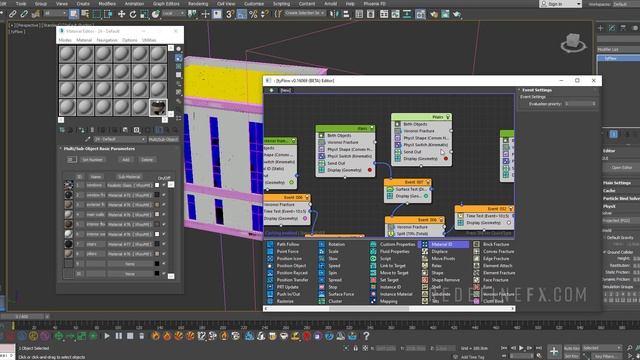This screenshot has height=360, width=640.
Task: Select the Point Force operator
Action: [x=284, y=251]
